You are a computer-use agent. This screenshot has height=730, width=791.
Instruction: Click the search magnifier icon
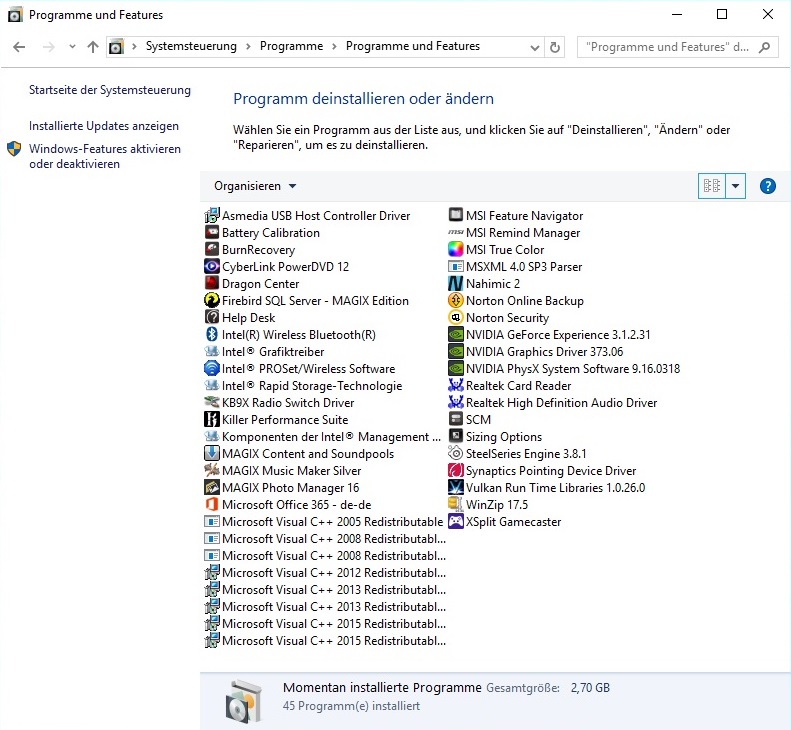[x=765, y=47]
